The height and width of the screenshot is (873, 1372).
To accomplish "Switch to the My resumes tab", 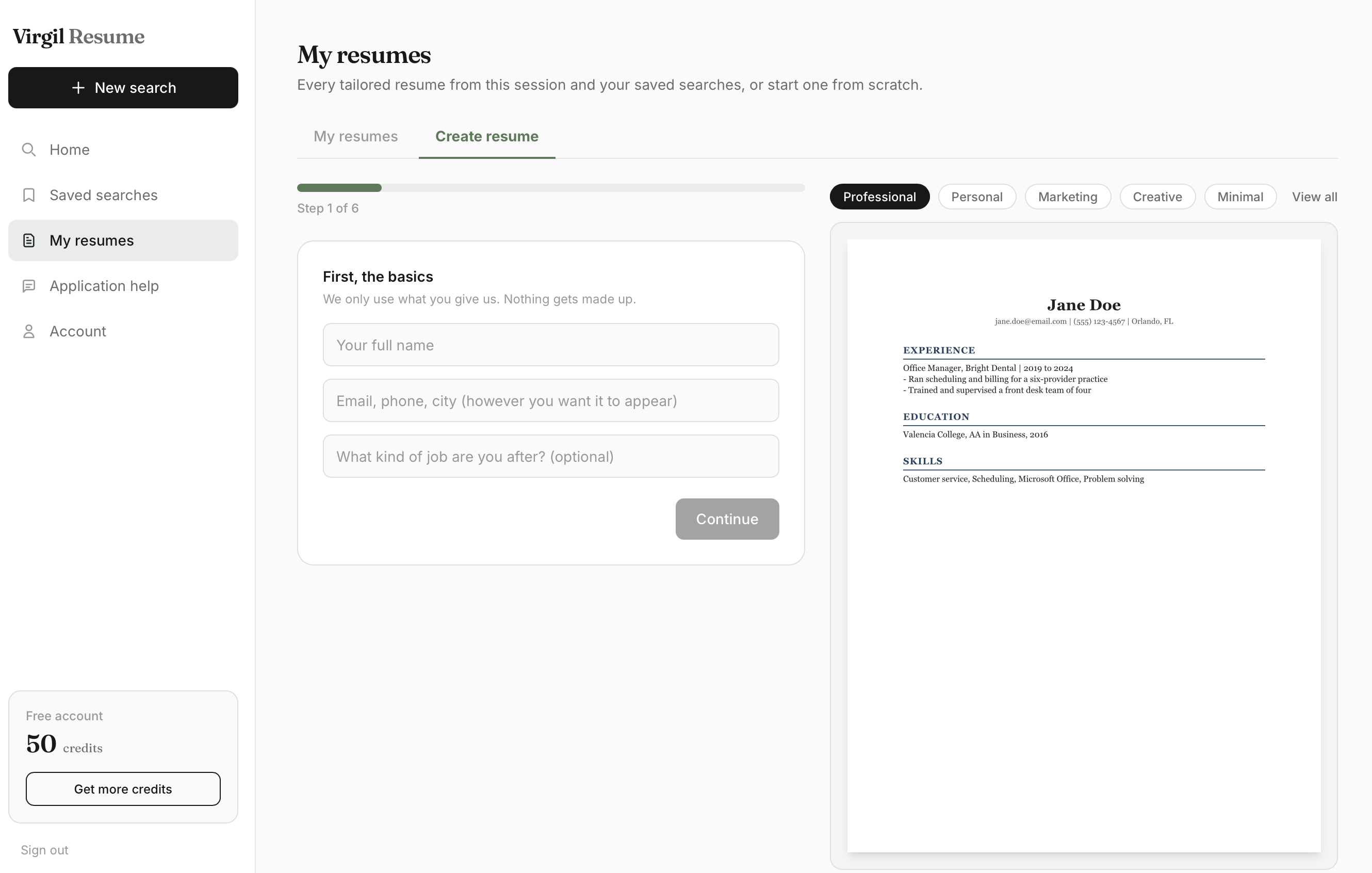I will pyautogui.click(x=355, y=136).
